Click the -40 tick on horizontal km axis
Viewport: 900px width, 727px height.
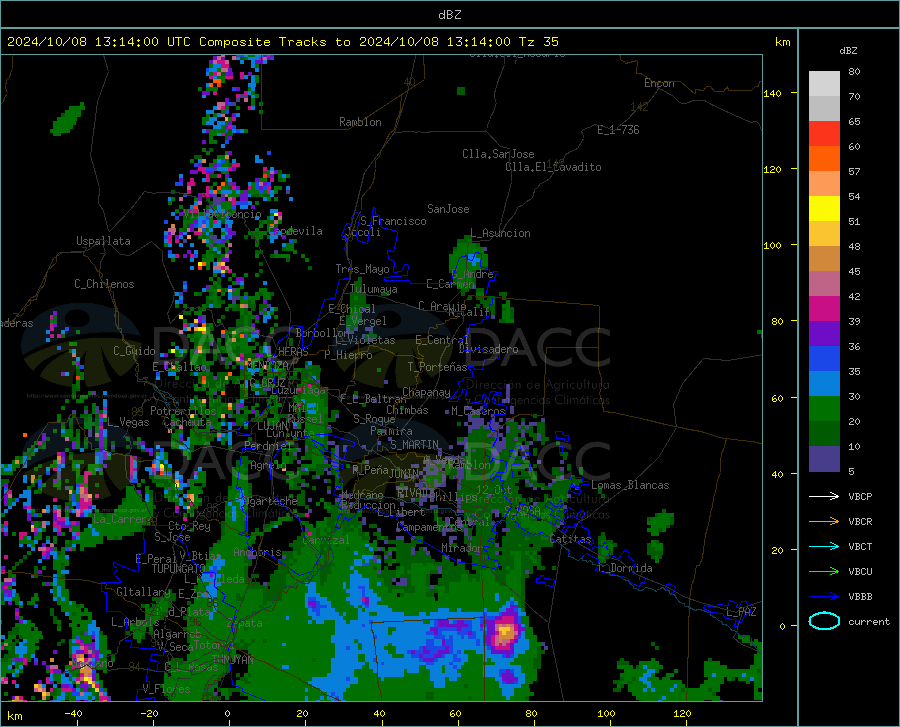coord(72,713)
